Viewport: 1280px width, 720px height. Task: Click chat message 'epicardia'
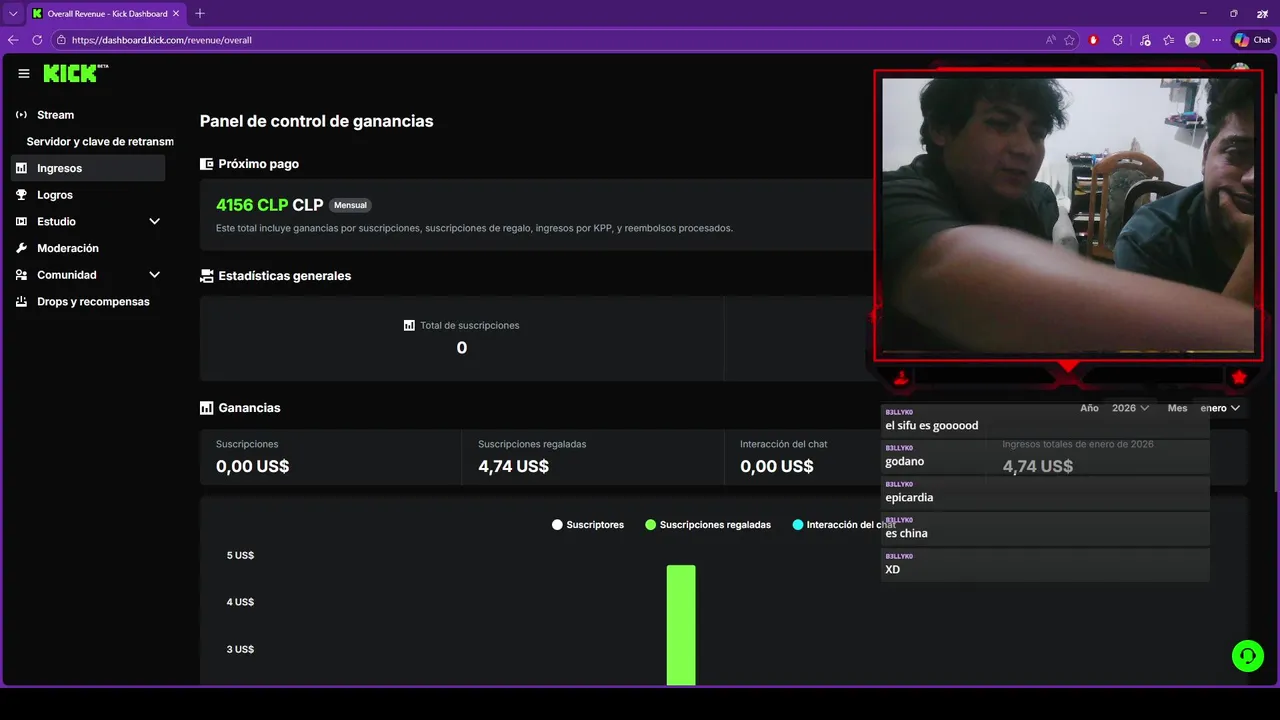[1045, 493]
